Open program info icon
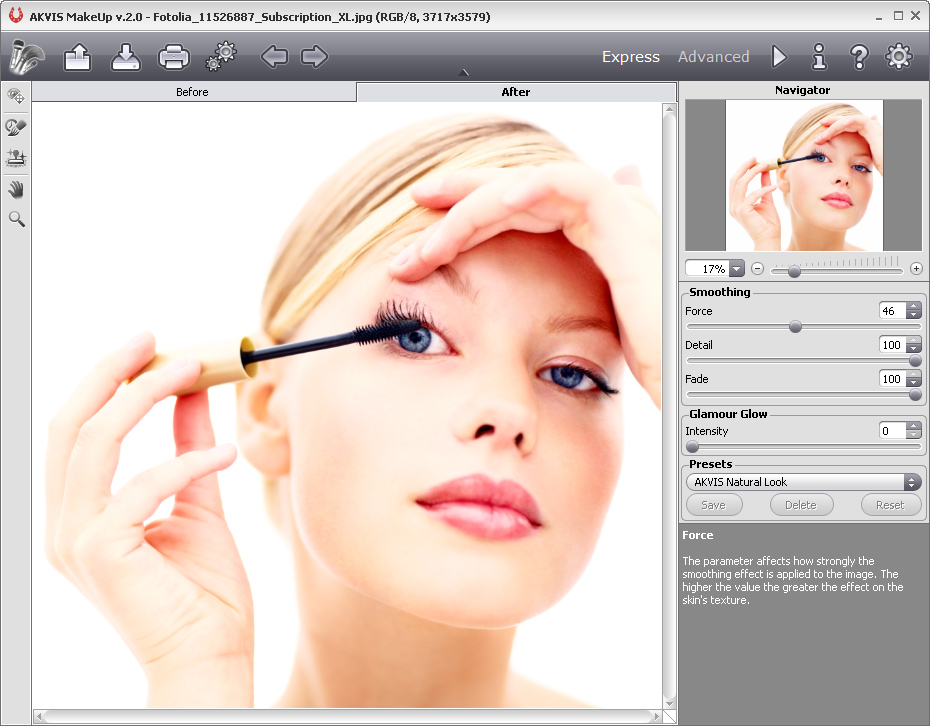 pos(819,57)
